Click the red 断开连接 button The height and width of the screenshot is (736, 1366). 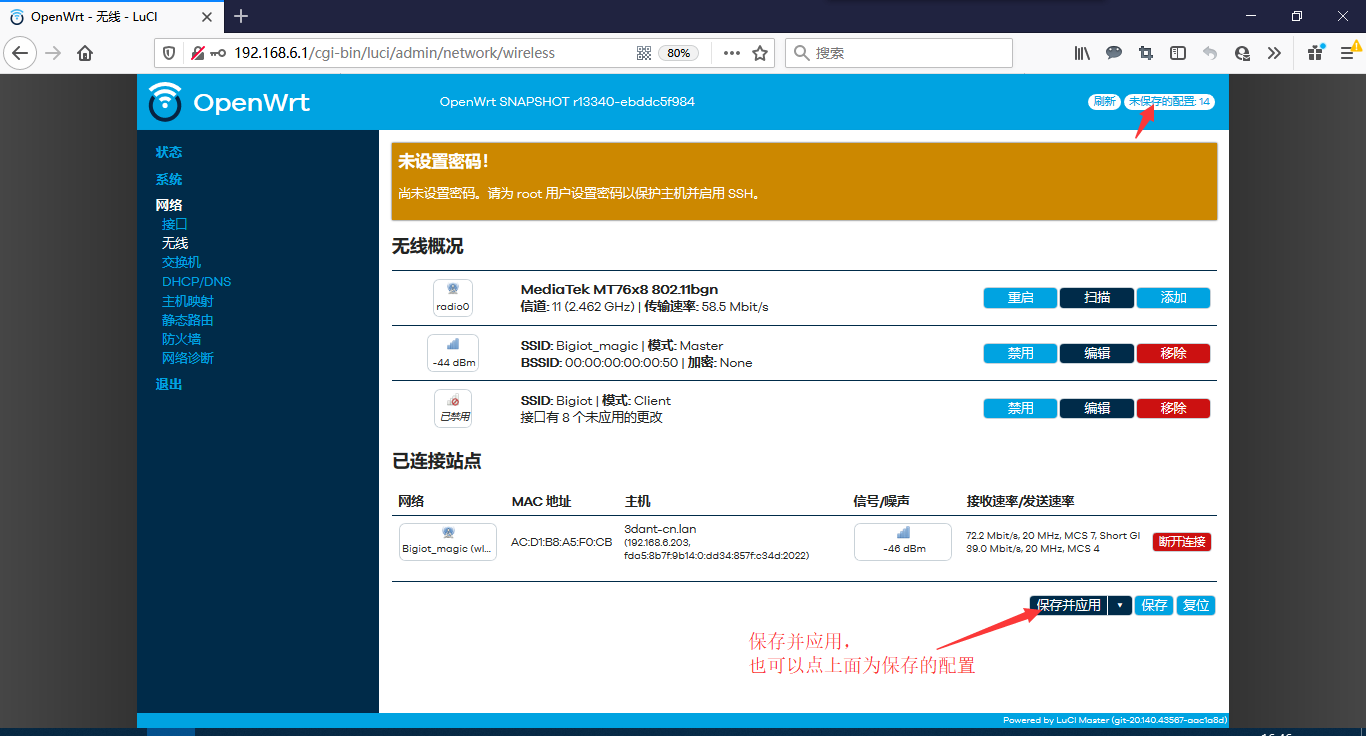coord(1182,542)
